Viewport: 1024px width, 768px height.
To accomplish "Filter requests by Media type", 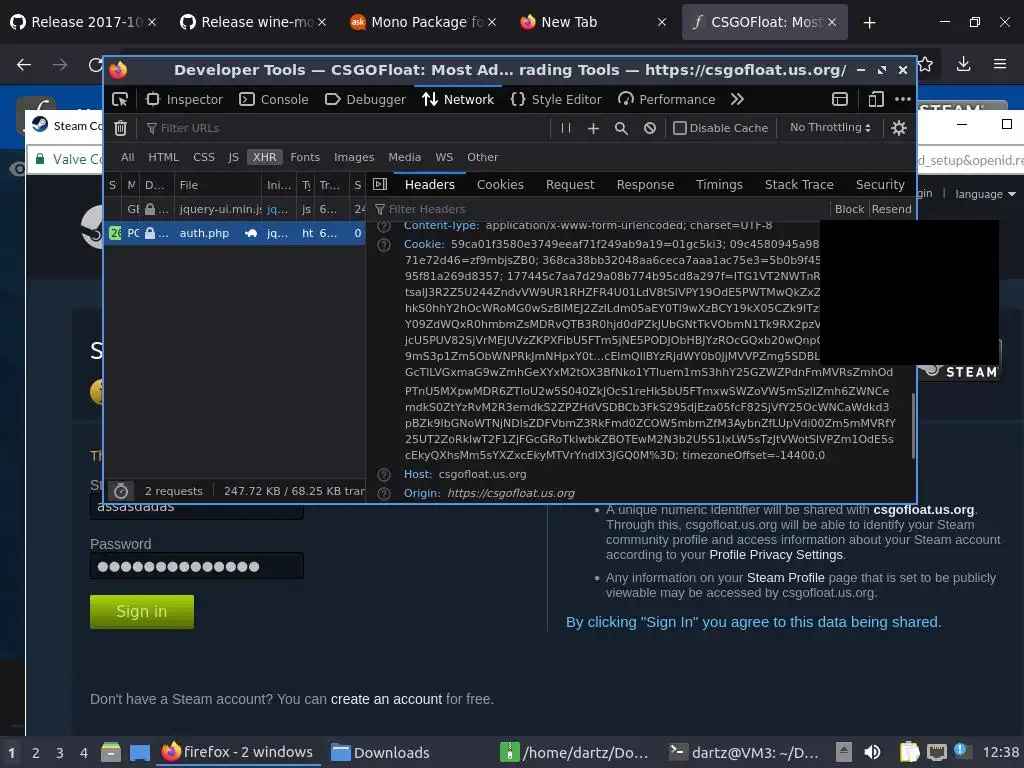I will coord(404,157).
